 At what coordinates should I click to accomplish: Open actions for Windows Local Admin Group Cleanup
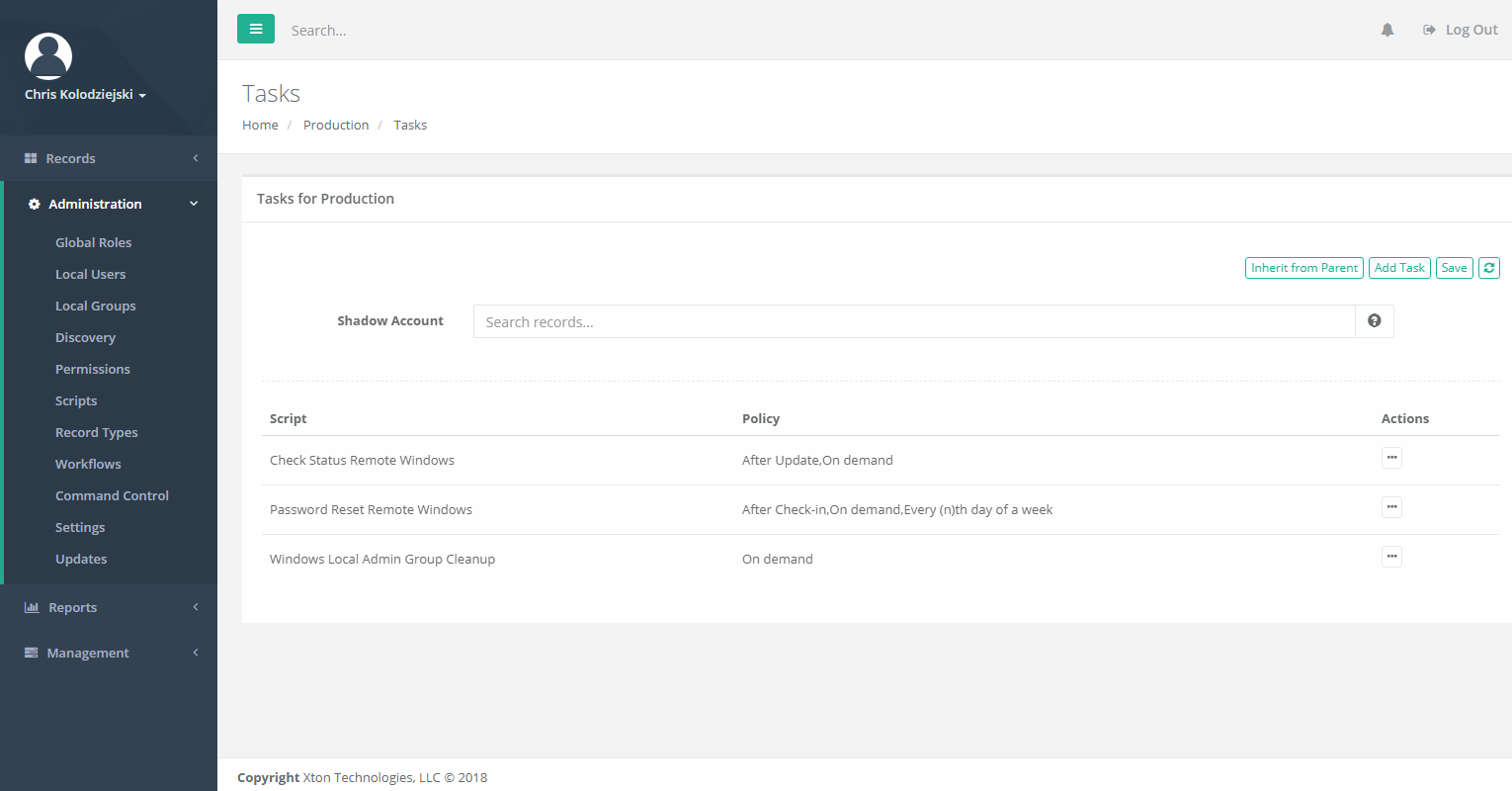(x=1391, y=557)
